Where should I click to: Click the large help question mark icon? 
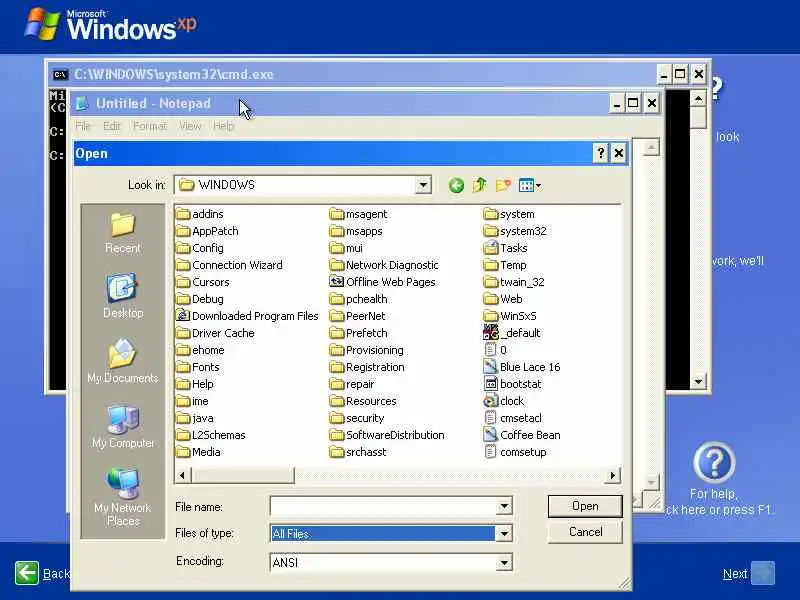pyautogui.click(x=714, y=463)
